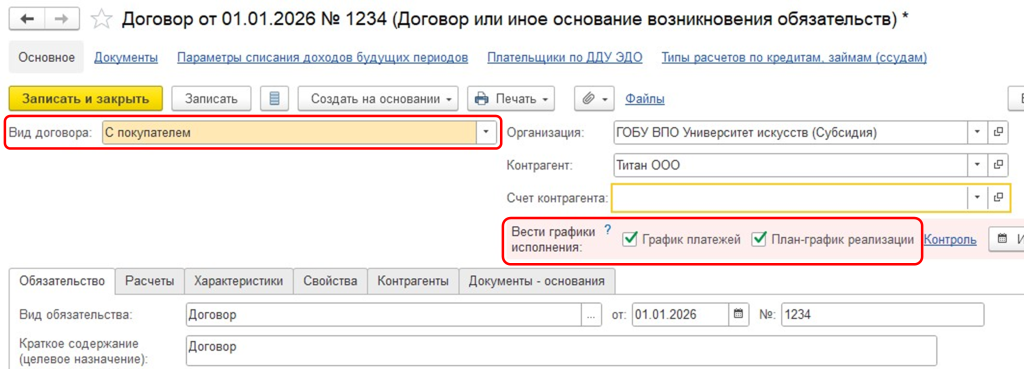Click the contract number field with 1234
The width and height of the screenshot is (1024, 369).
tap(882, 315)
